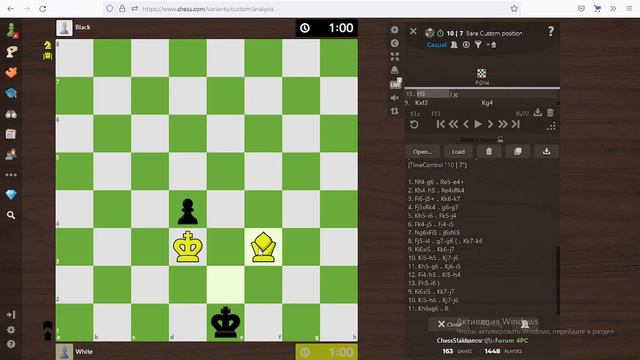Jump to the last move

[x=516, y=124]
